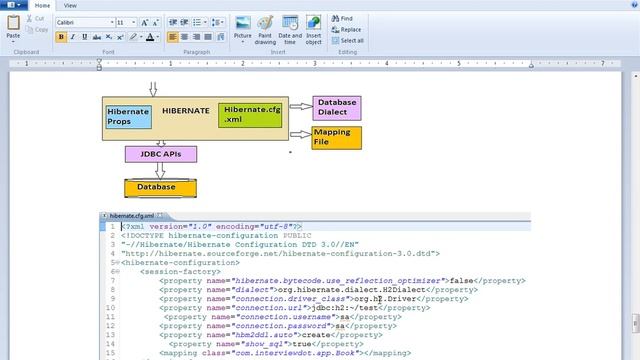Click the left indent marker on ruler
This screenshot has width=640, height=360.
click(99, 64)
